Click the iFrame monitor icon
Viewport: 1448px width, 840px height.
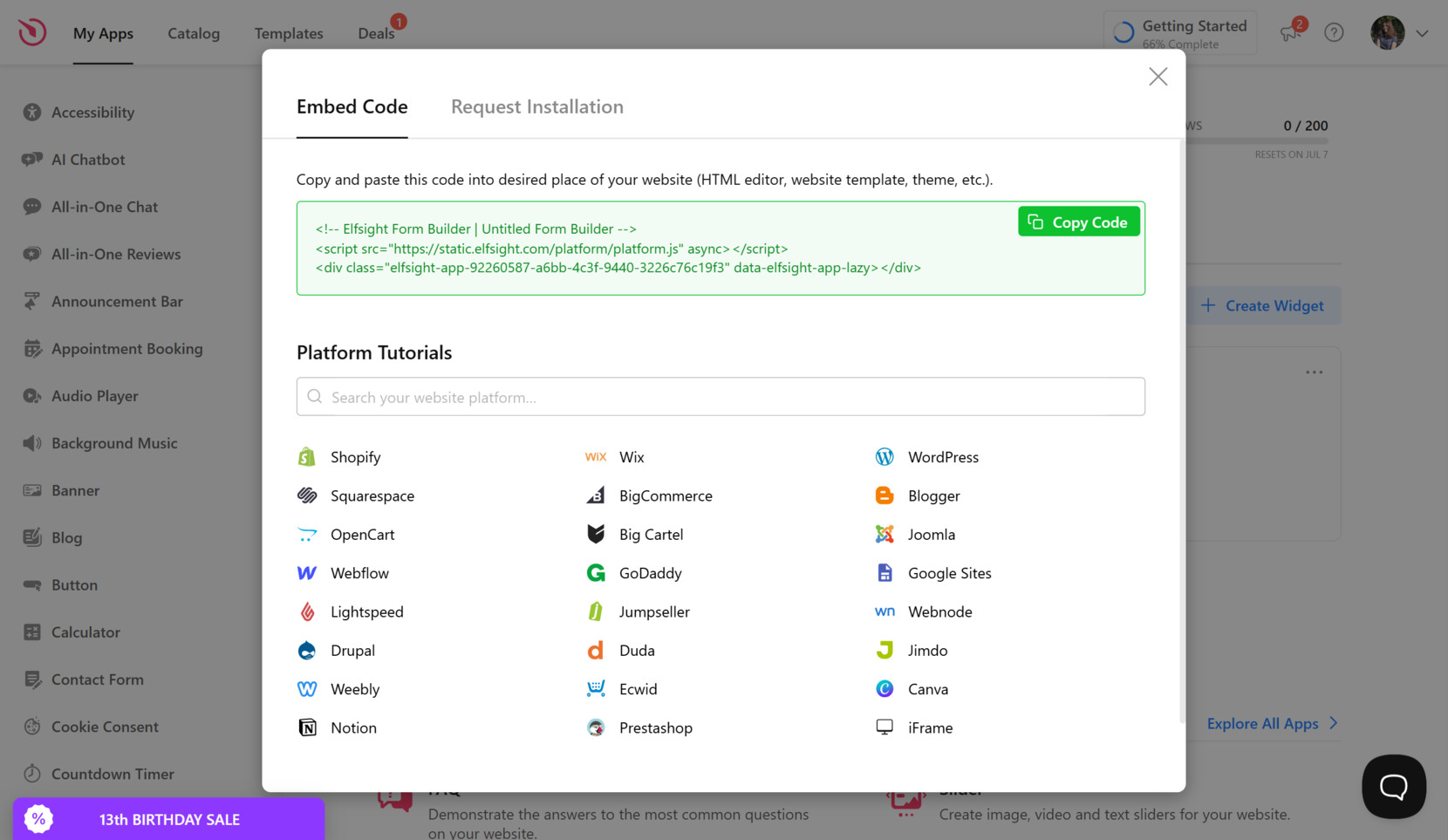click(x=885, y=727)
